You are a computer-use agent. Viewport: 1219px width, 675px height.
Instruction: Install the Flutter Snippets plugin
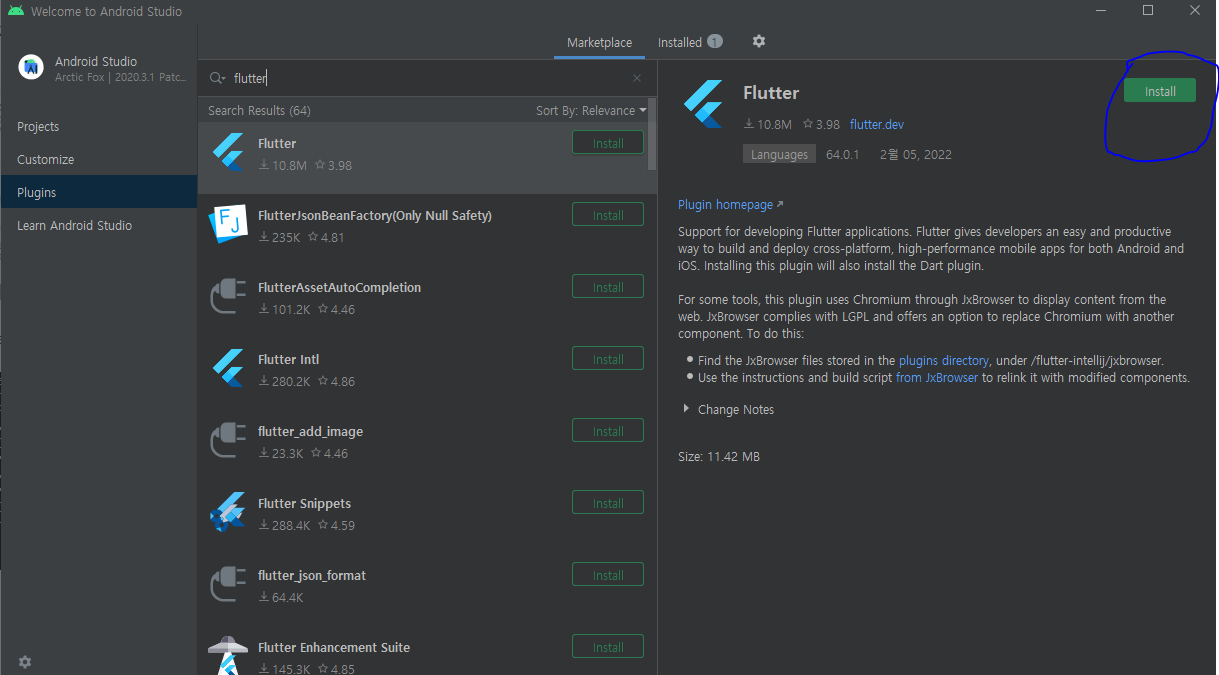point(608,503)
